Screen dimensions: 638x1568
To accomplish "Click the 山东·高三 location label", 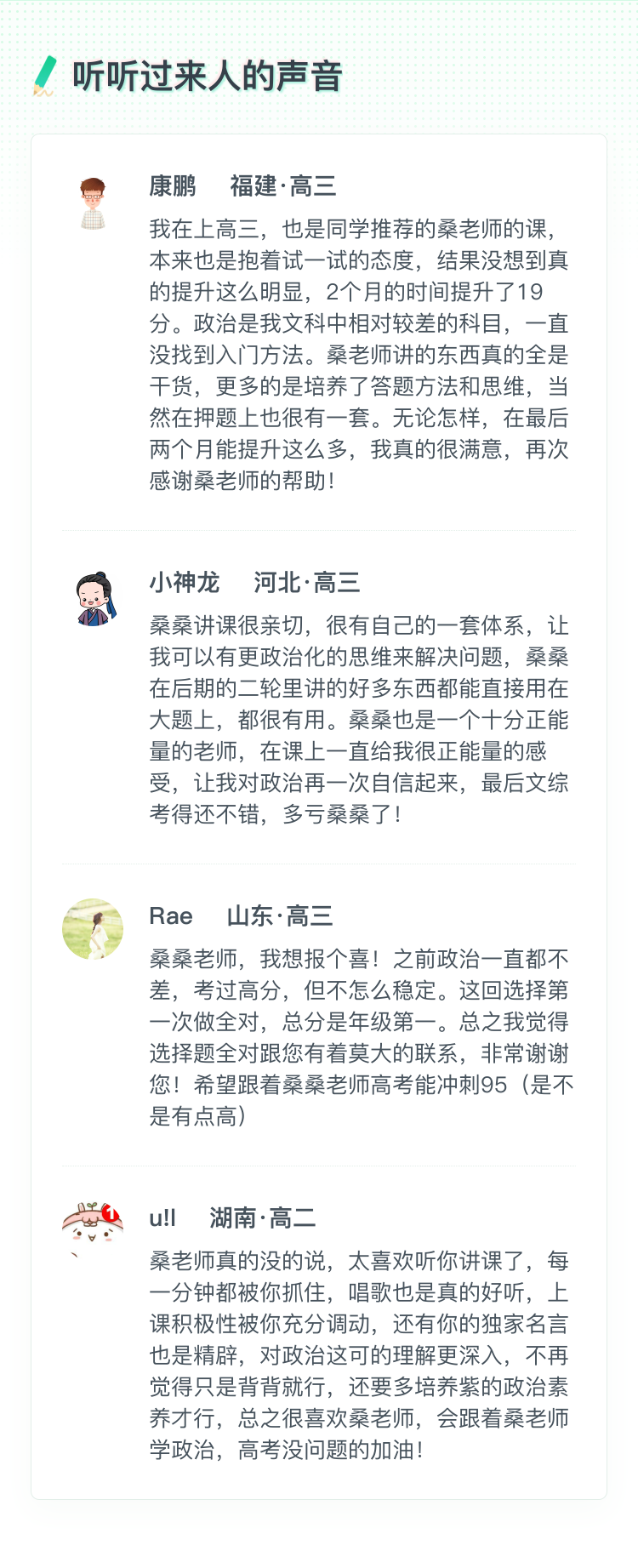I will point(279,915).
